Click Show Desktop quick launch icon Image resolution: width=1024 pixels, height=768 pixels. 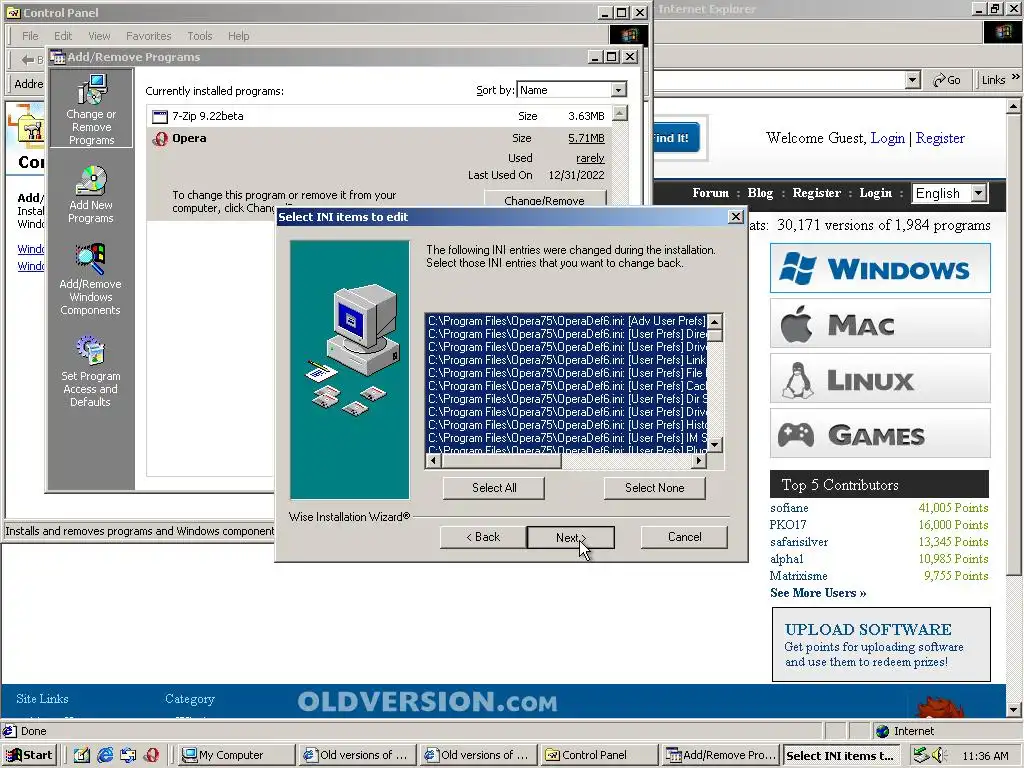82,755
